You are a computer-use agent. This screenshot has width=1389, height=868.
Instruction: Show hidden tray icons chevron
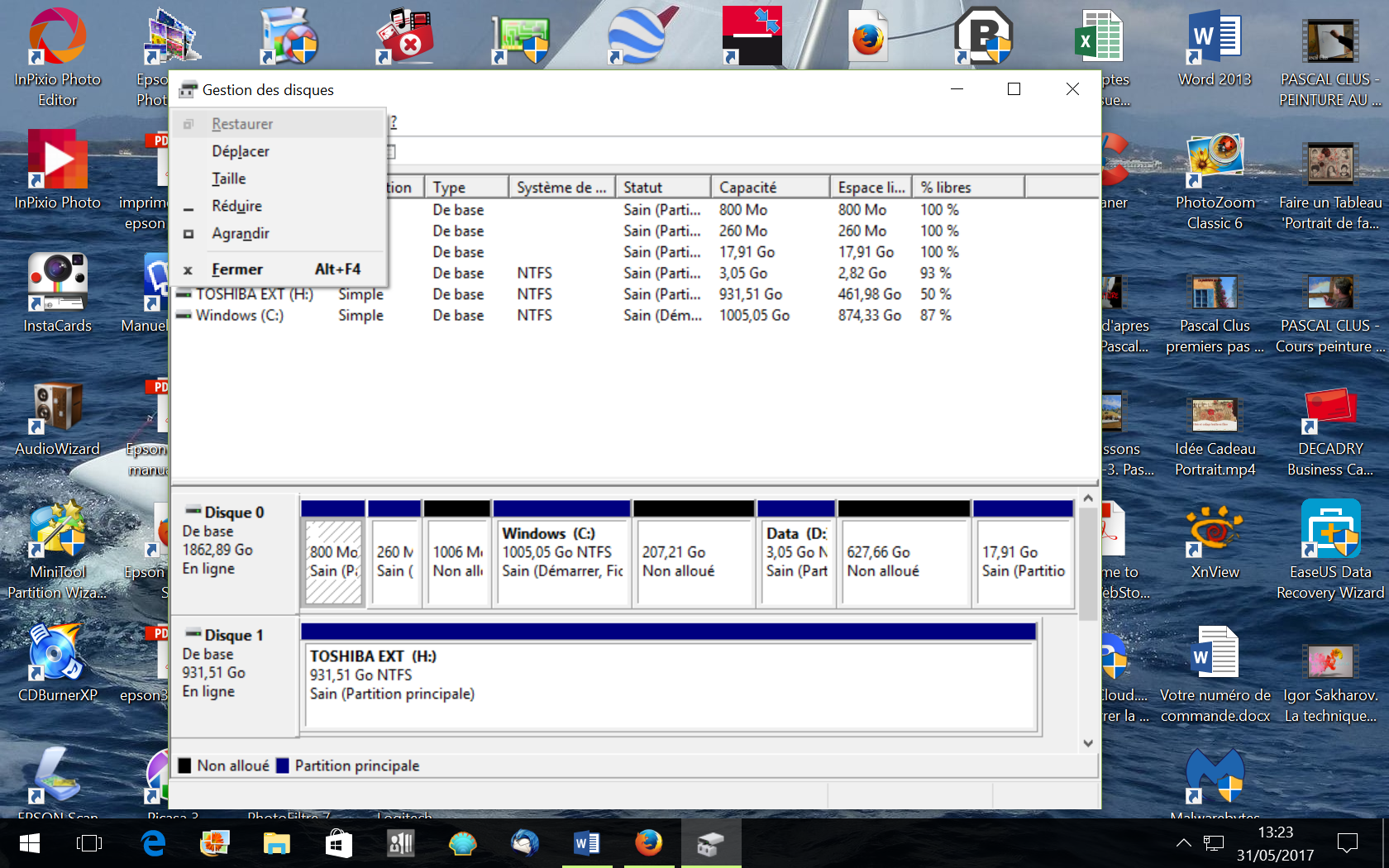[x=1184, y=843]
